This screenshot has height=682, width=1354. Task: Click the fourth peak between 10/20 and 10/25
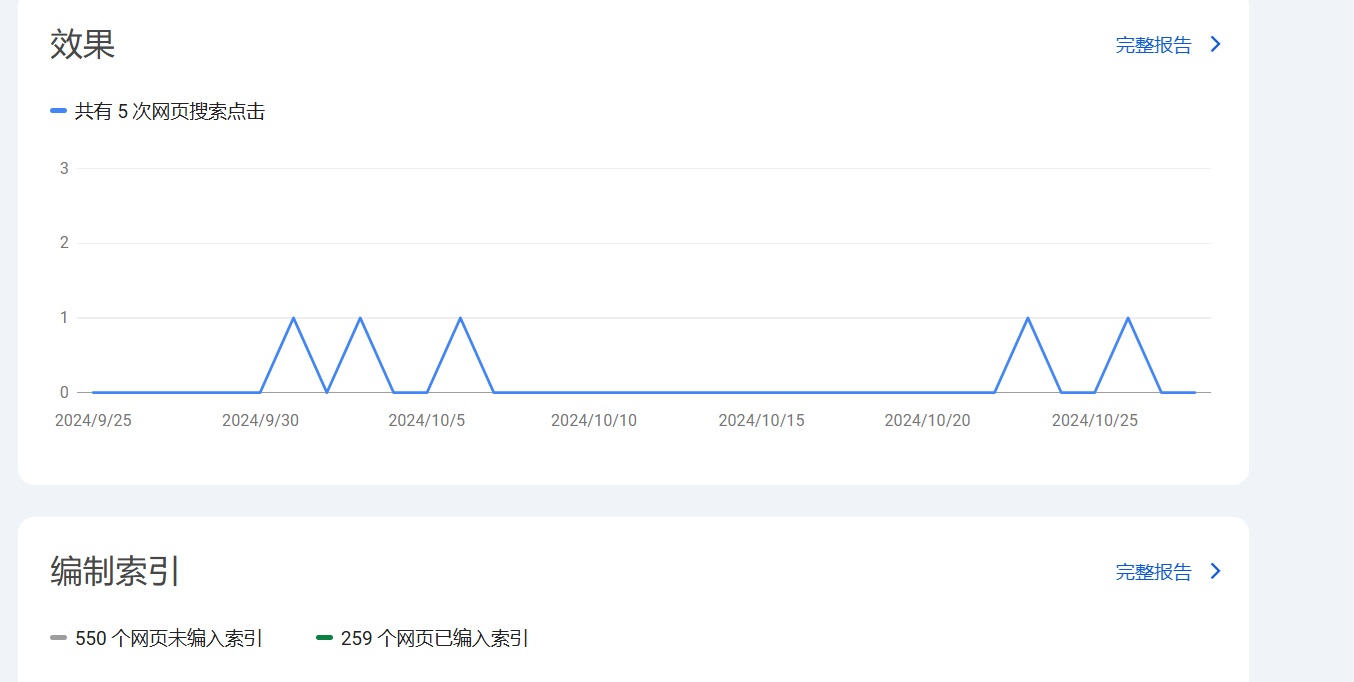pos(1027,318)
